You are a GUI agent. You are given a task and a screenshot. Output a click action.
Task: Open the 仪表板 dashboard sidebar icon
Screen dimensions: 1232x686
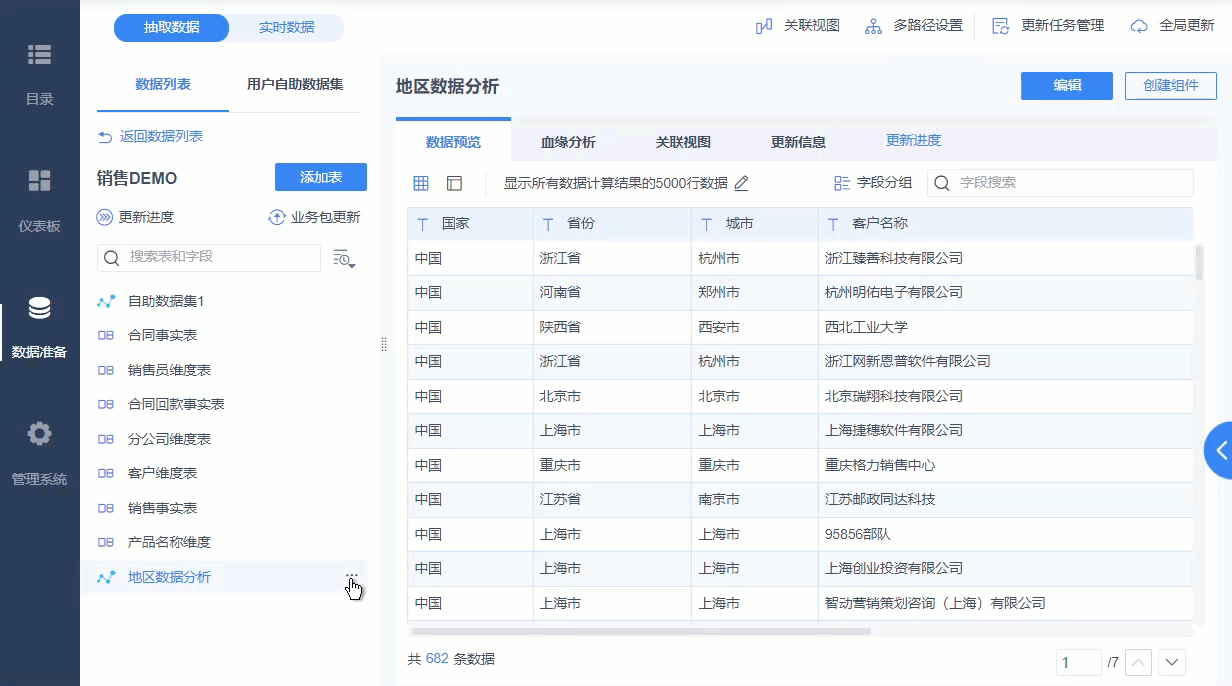39,181
